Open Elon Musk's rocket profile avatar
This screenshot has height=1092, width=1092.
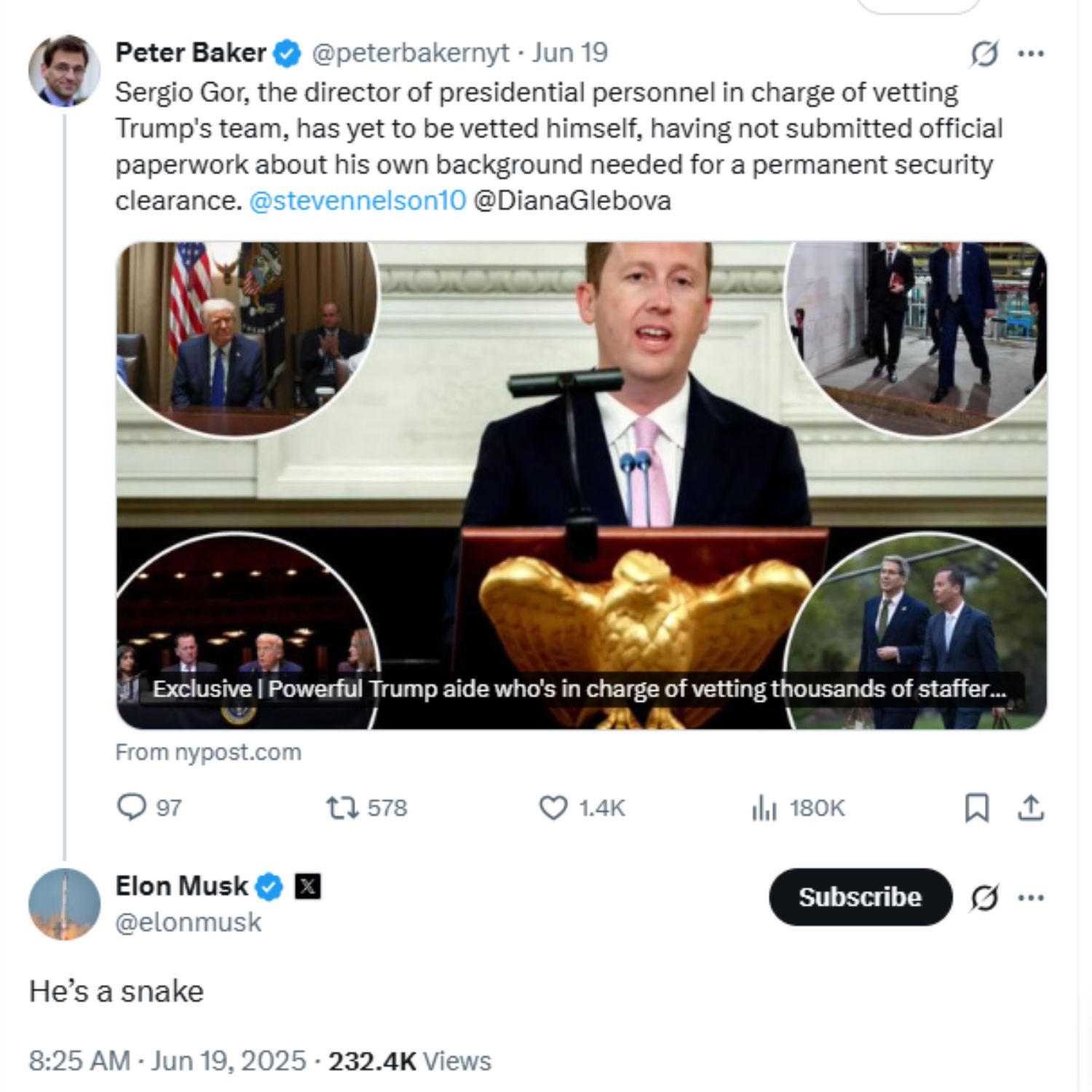(64, 903)
